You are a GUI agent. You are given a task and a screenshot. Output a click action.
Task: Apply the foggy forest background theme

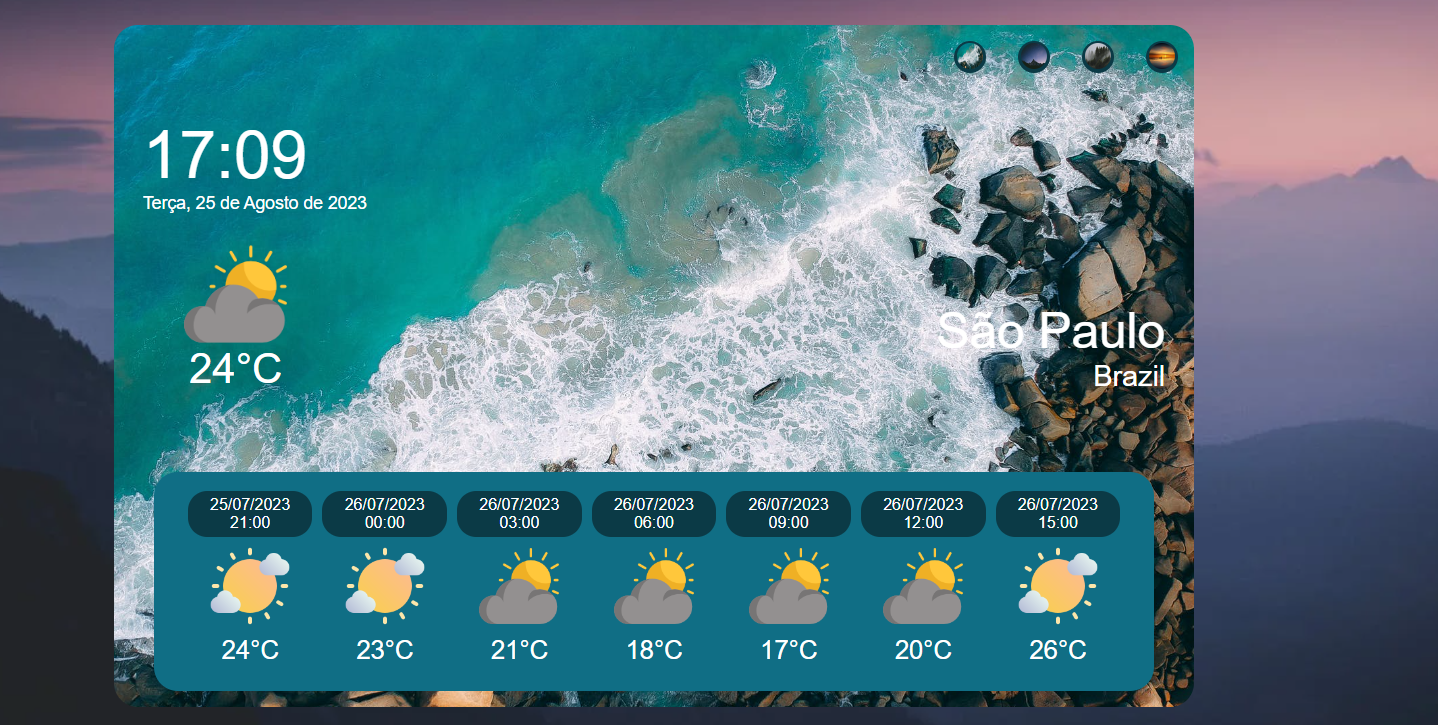(x=1097, y=57)
